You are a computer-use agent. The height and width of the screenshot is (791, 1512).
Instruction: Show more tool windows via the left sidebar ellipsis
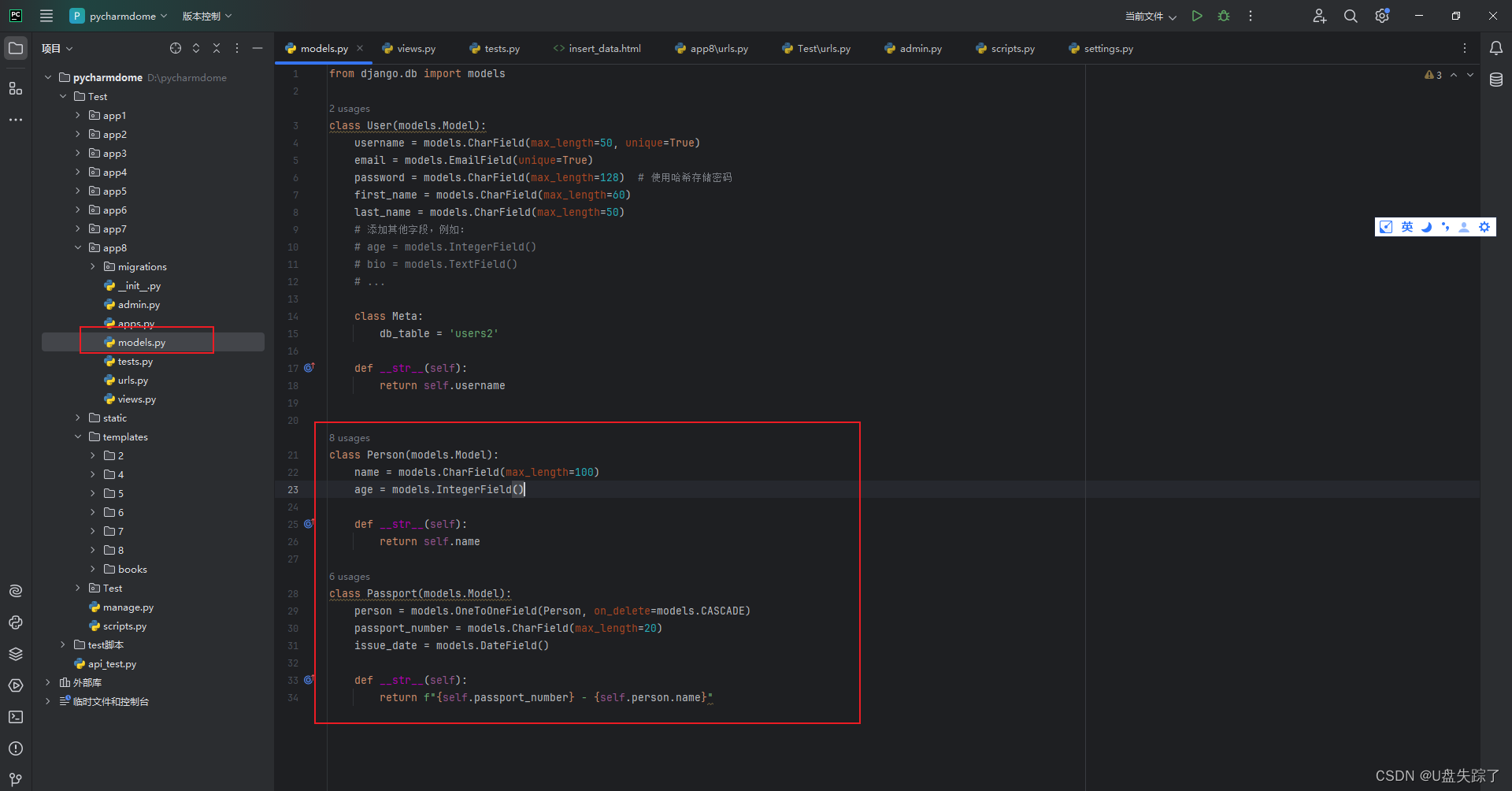pos(16,120)
